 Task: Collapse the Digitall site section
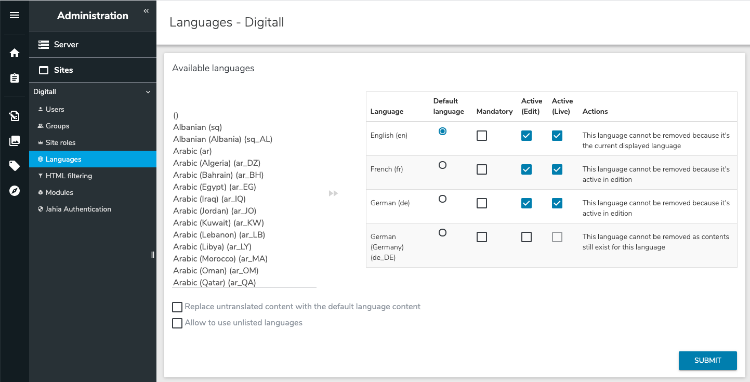(148, 92)
